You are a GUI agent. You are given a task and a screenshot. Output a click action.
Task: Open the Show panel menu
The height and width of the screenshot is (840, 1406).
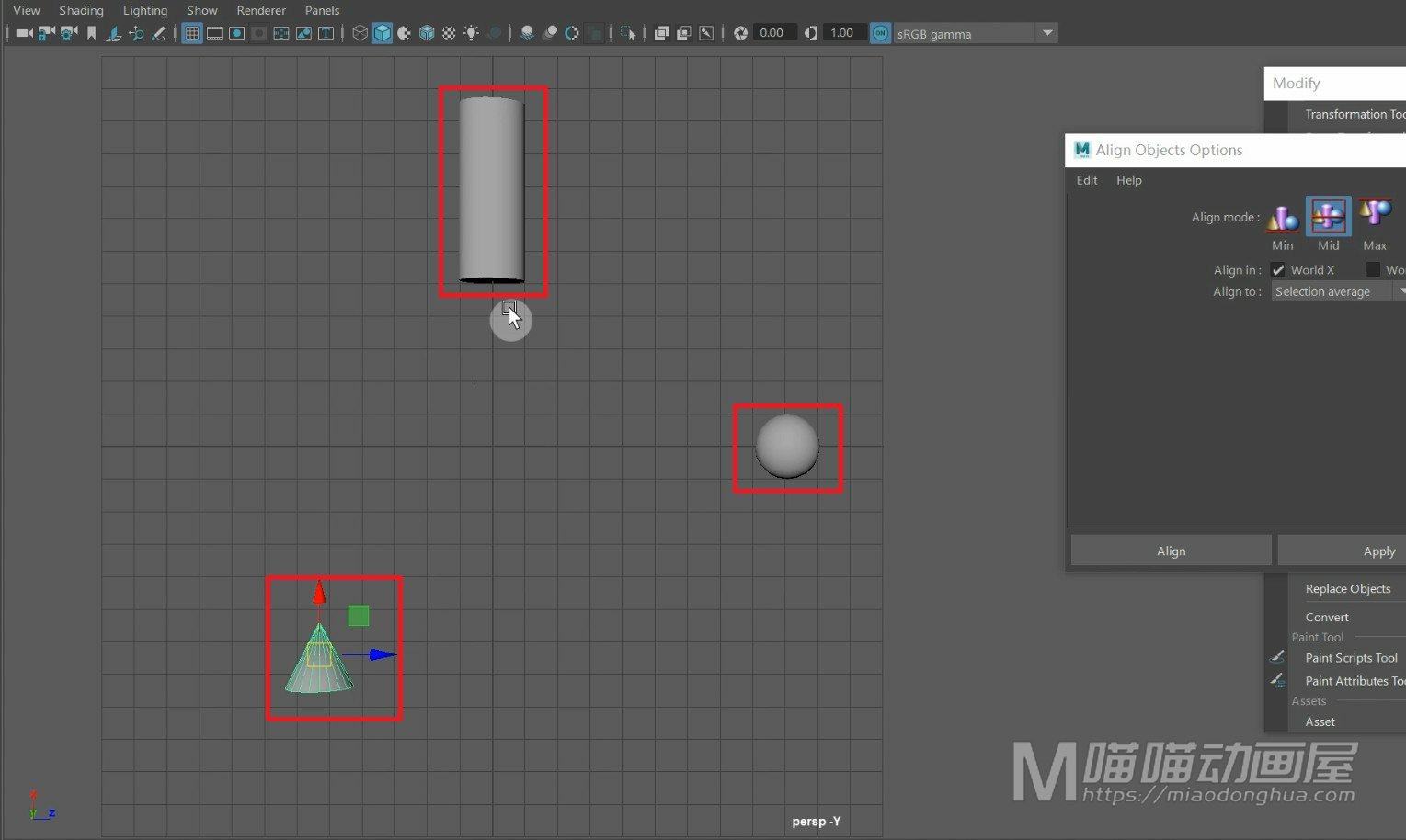coord(202,10)
